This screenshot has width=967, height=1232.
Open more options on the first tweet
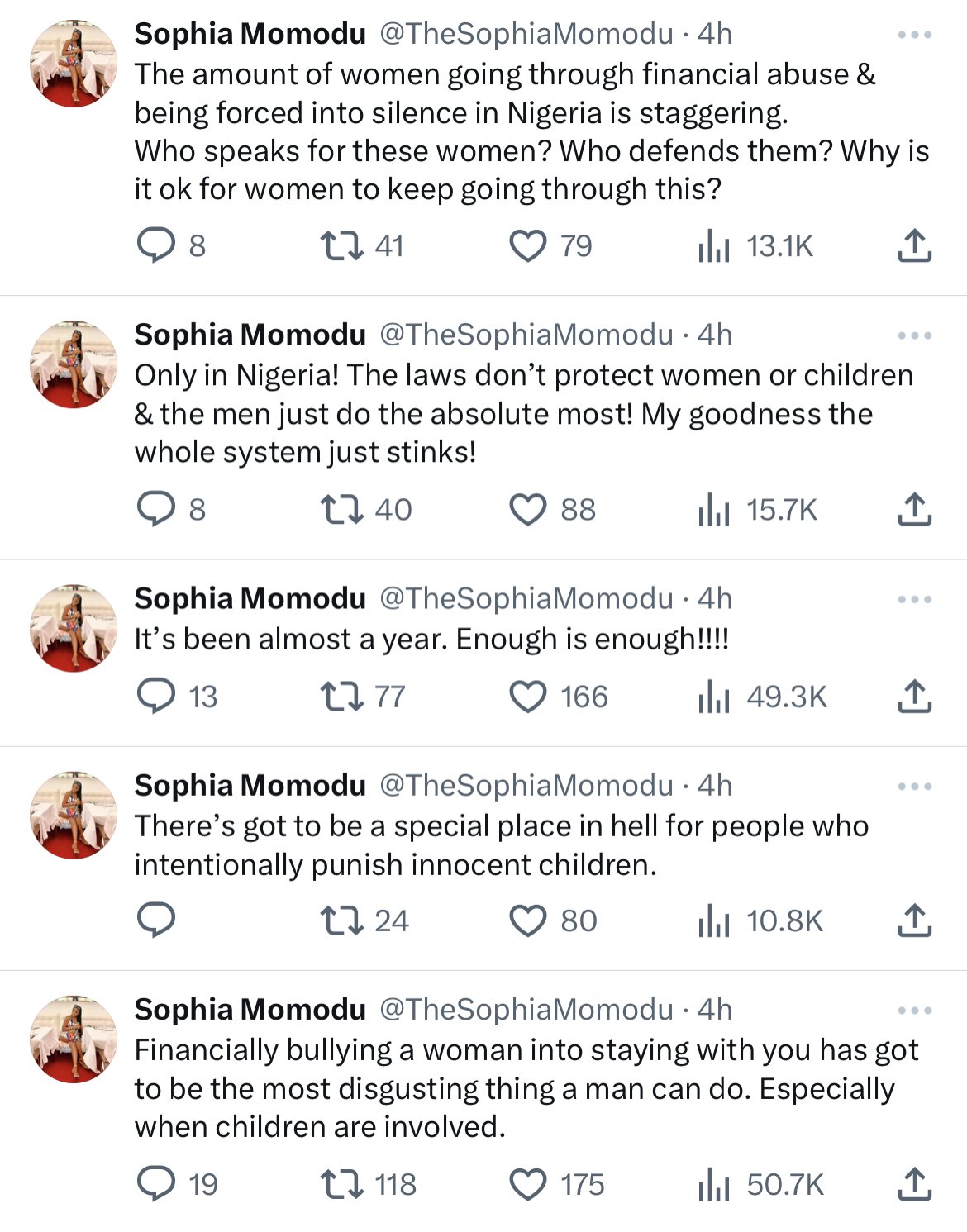(x=914, y=35)
